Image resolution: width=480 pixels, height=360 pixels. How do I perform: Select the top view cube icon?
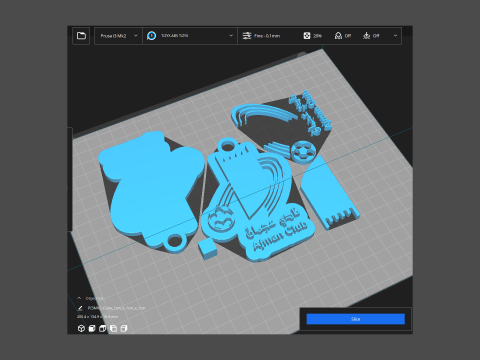(103, 329)
